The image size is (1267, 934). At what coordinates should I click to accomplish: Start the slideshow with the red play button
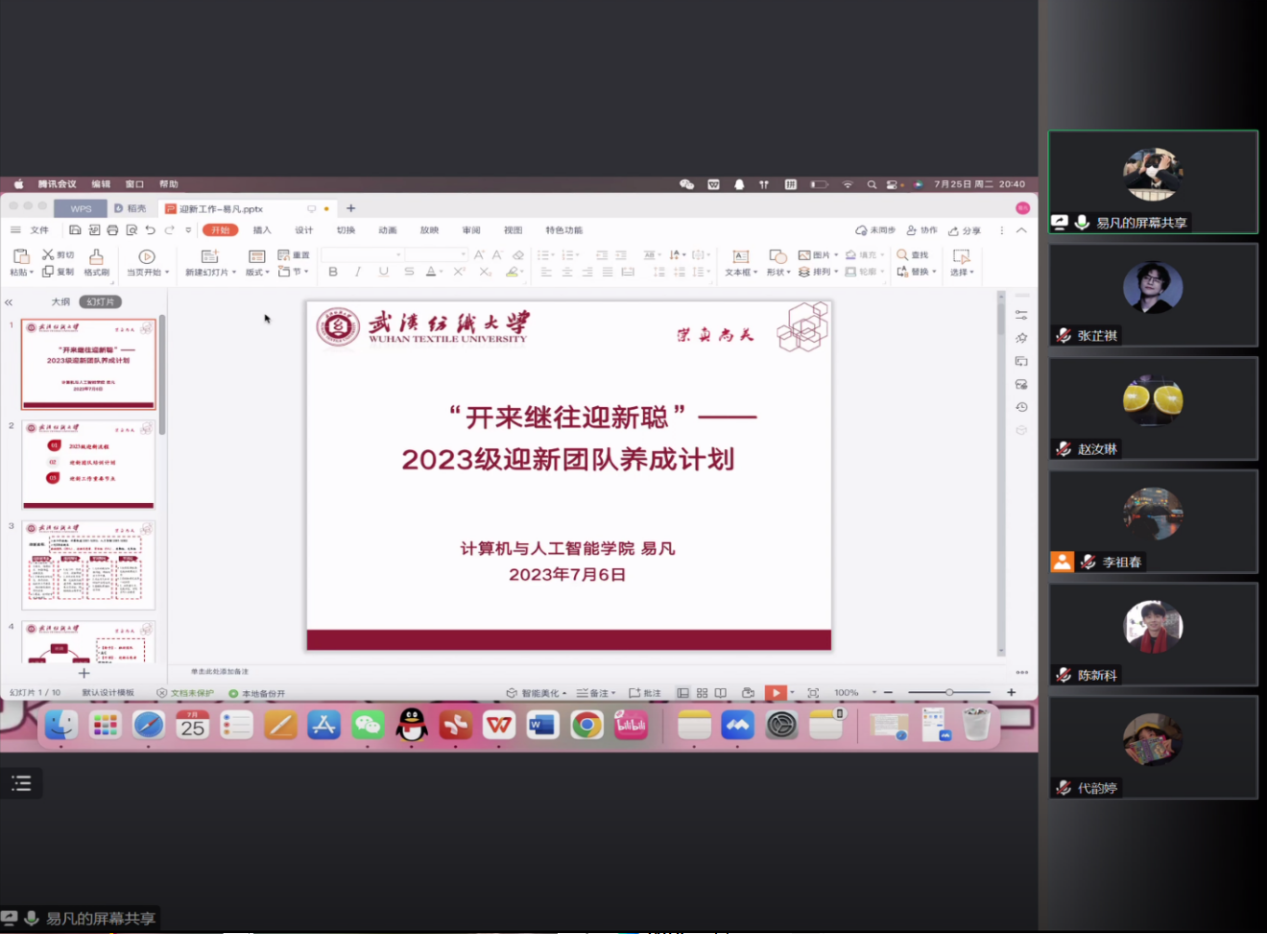coord(775,693)
